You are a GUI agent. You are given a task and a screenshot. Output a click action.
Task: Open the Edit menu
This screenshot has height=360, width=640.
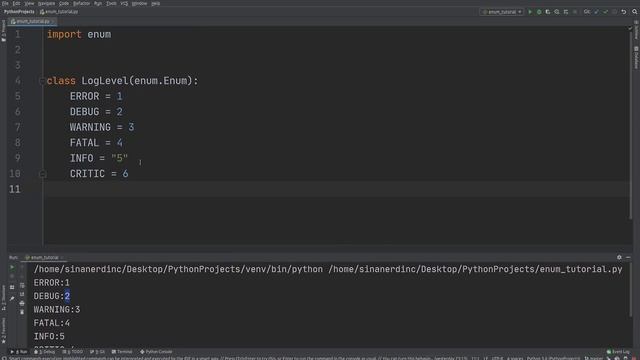[x=16, y=3]
